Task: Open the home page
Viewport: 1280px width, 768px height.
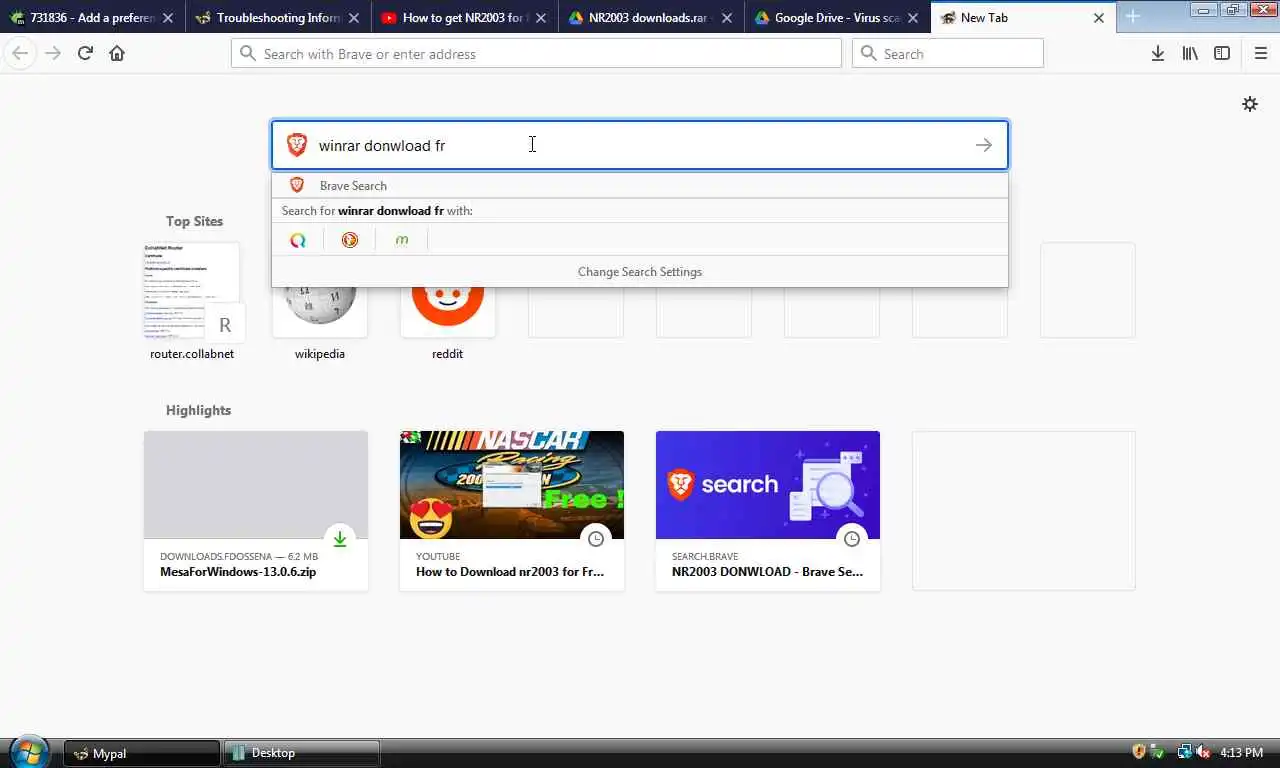Action: (117, 54)
